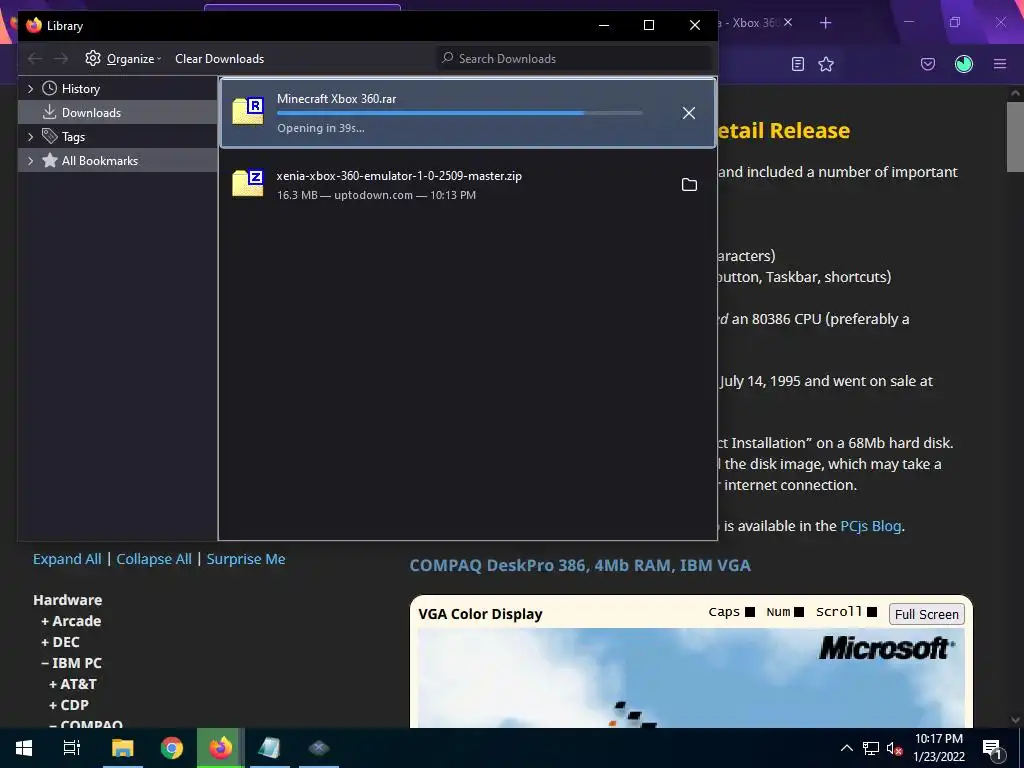Select the xenia-xbox-360-emulator zip entry
1024x768 pixels.
(468, 185)
